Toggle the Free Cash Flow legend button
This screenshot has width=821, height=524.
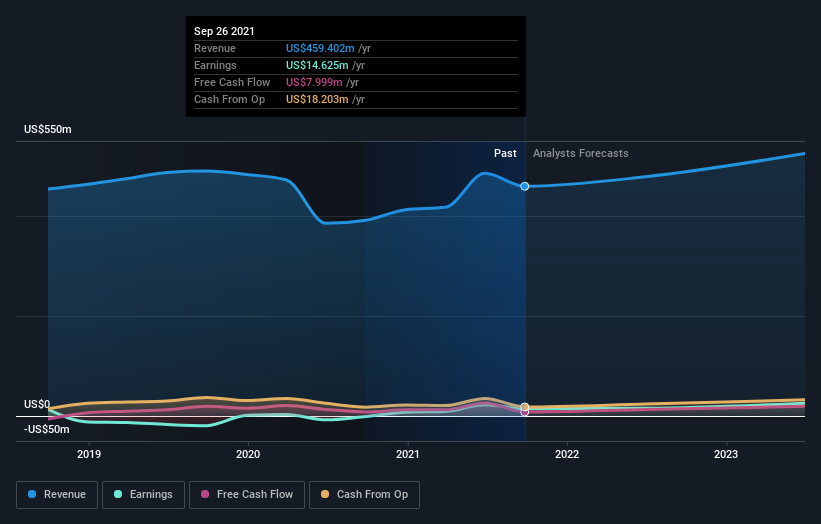(x=247, y=495)
